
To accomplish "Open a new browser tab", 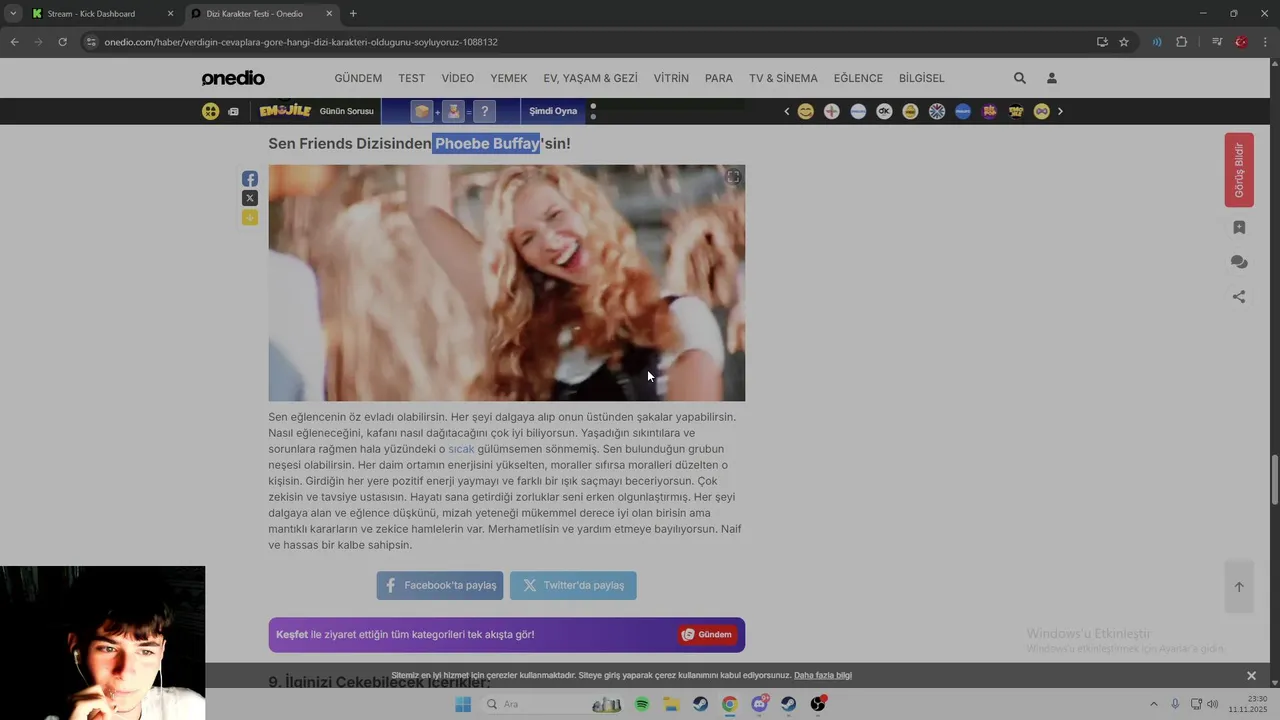I will click(353, 14).
